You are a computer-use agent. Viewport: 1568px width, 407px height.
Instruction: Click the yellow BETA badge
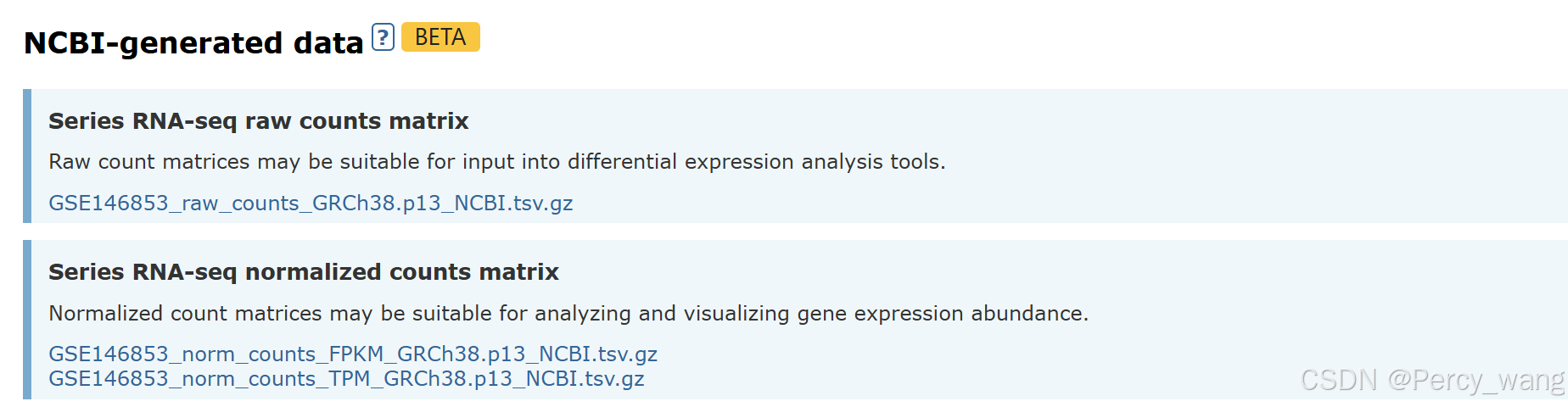tap(440, 37)
